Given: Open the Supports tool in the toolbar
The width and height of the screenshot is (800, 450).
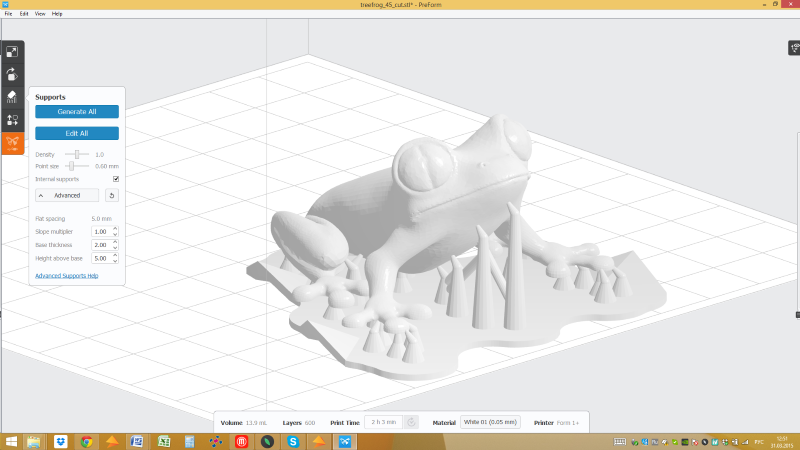Looking at the screenshot, I should 12,97.
